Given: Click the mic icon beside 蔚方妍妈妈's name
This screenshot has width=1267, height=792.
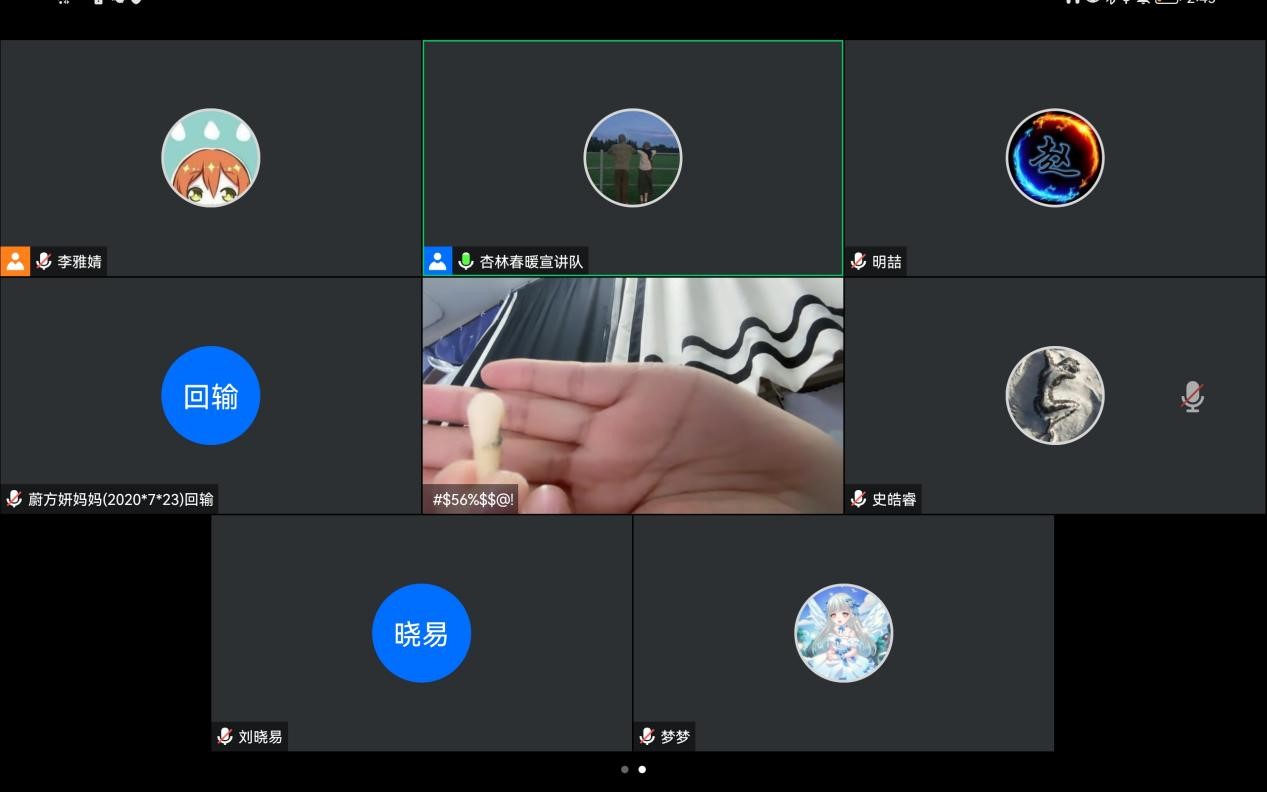Looking at the screenshot, I should (x=14, y=499).
